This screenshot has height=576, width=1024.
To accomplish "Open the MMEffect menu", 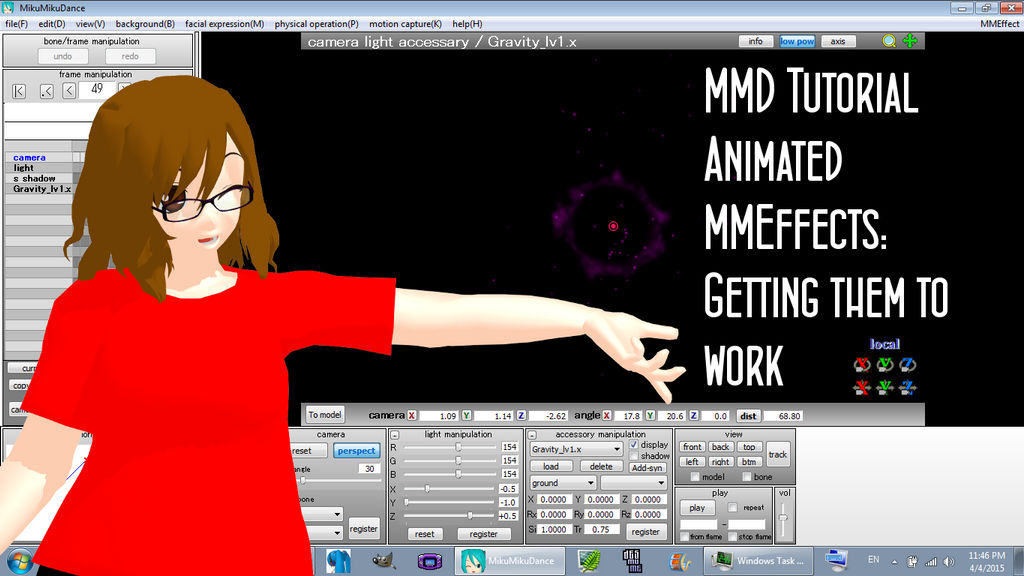I will 999,24.
